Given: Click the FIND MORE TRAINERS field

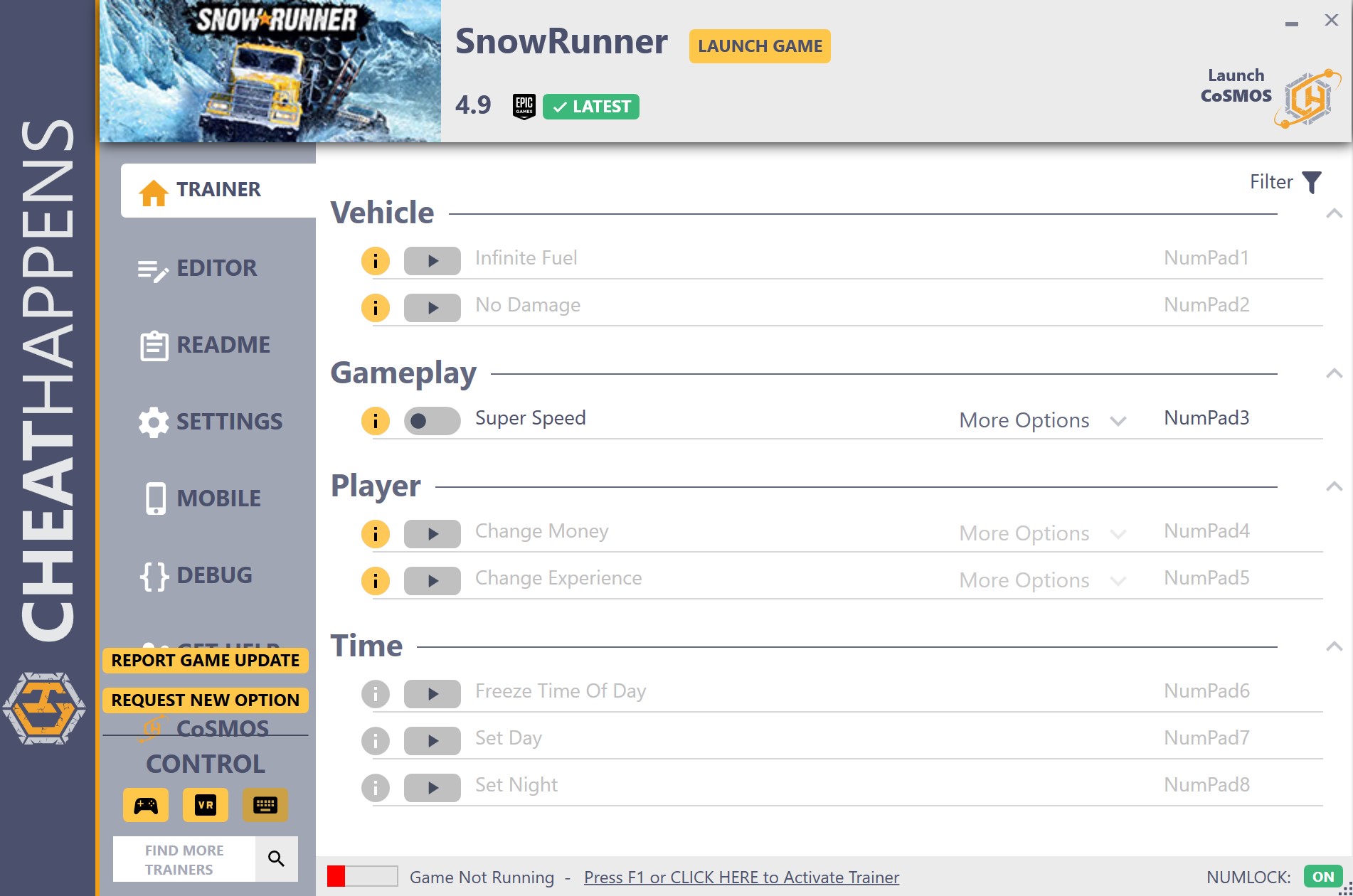Looking at the screenshot, I should tap(184, 859).
